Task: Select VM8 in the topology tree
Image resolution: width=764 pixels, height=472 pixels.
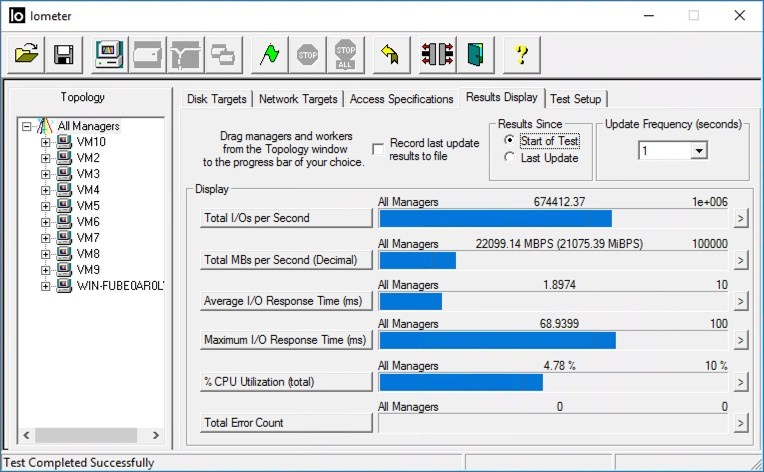Action: point(88,254)
